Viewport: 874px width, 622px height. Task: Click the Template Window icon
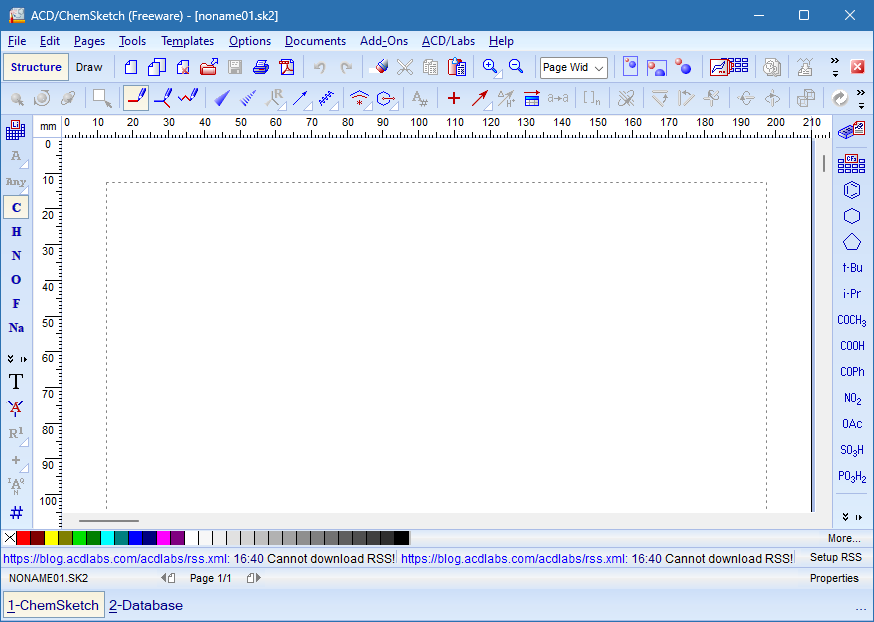point(730,67)
